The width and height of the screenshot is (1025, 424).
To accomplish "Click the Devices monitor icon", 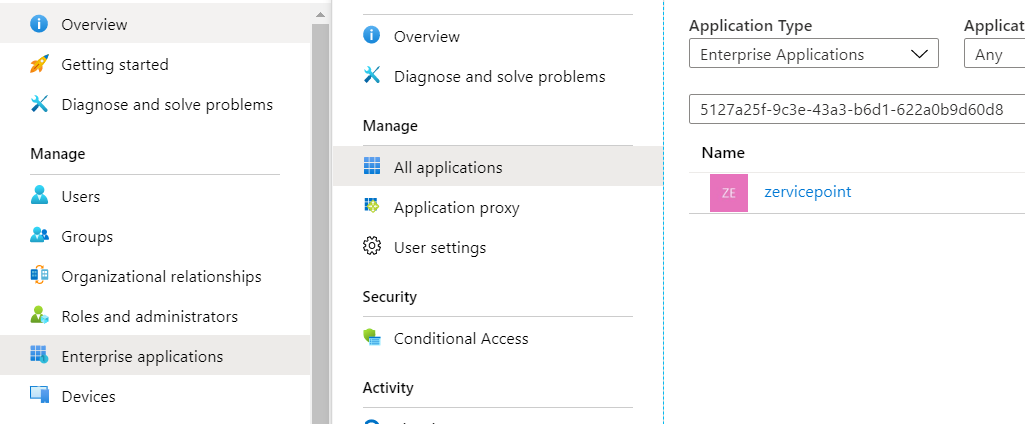I will coord(40,396).
